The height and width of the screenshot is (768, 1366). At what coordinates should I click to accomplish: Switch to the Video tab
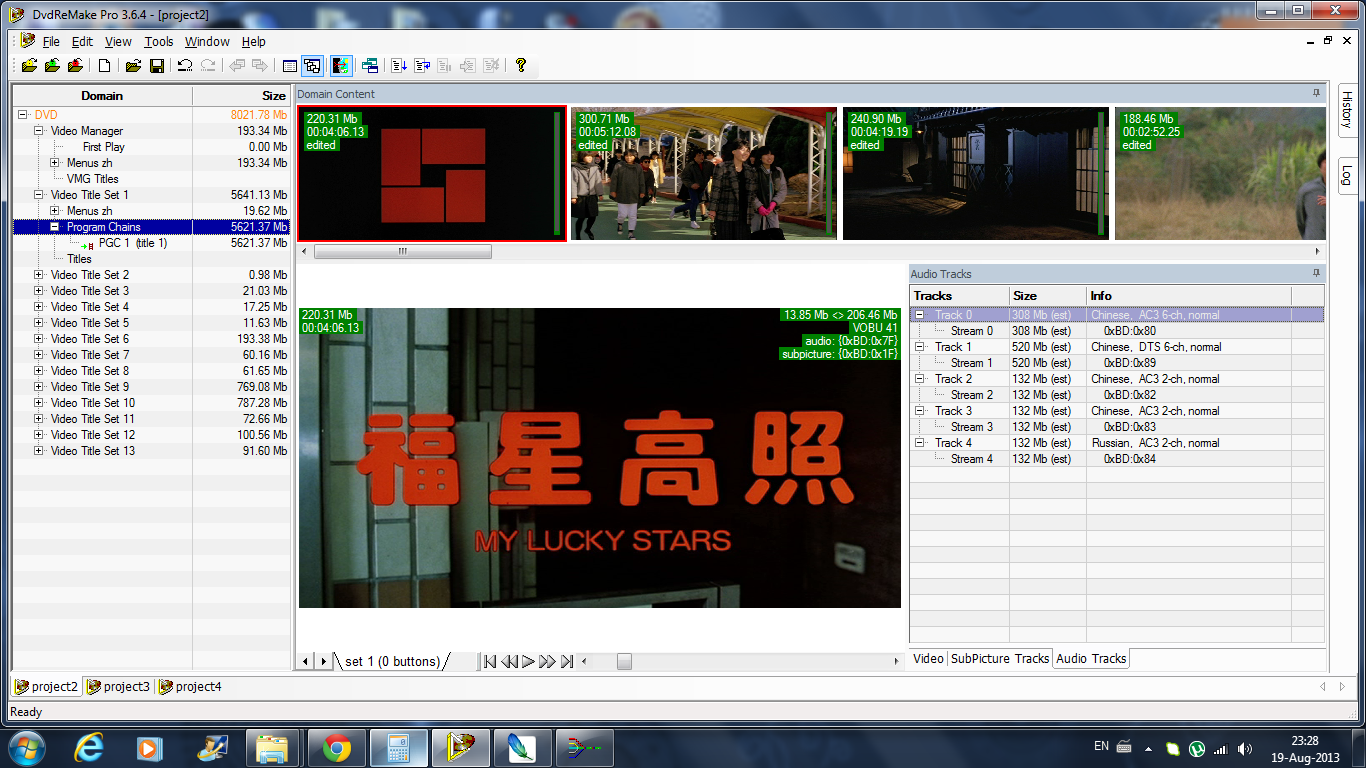(928, 658)
